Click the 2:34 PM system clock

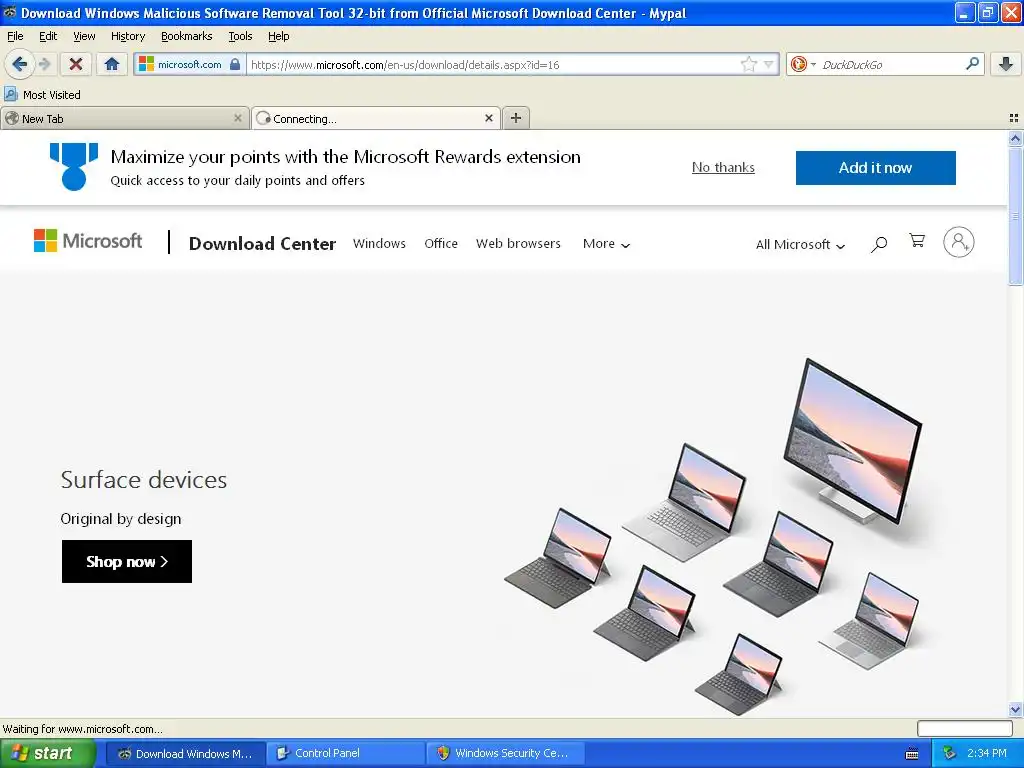point(987,754)
